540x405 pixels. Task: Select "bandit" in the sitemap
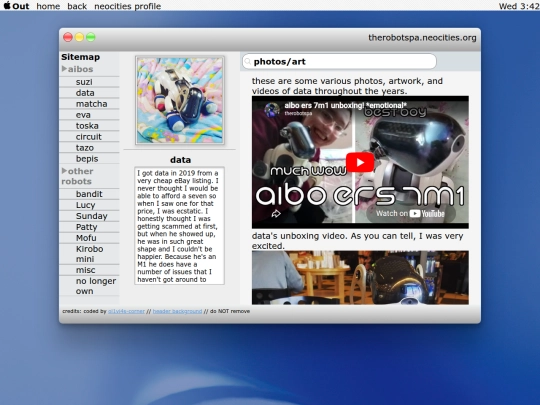(89, 194)
